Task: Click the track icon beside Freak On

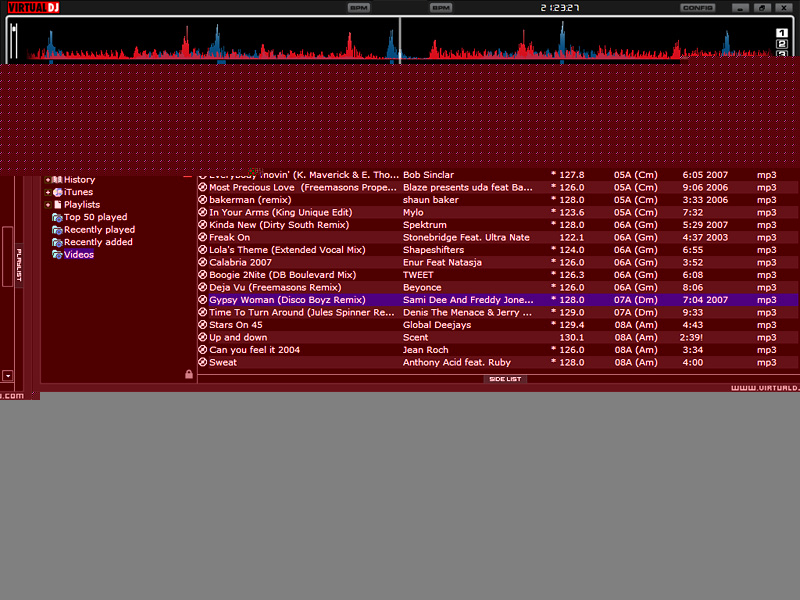Action: tap(203, 237)
